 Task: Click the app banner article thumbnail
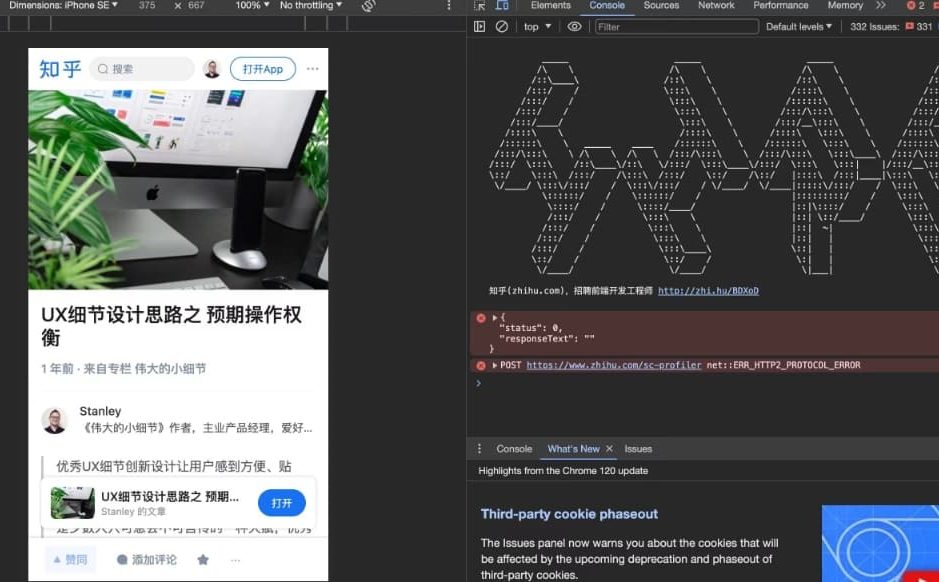(72, 503)
